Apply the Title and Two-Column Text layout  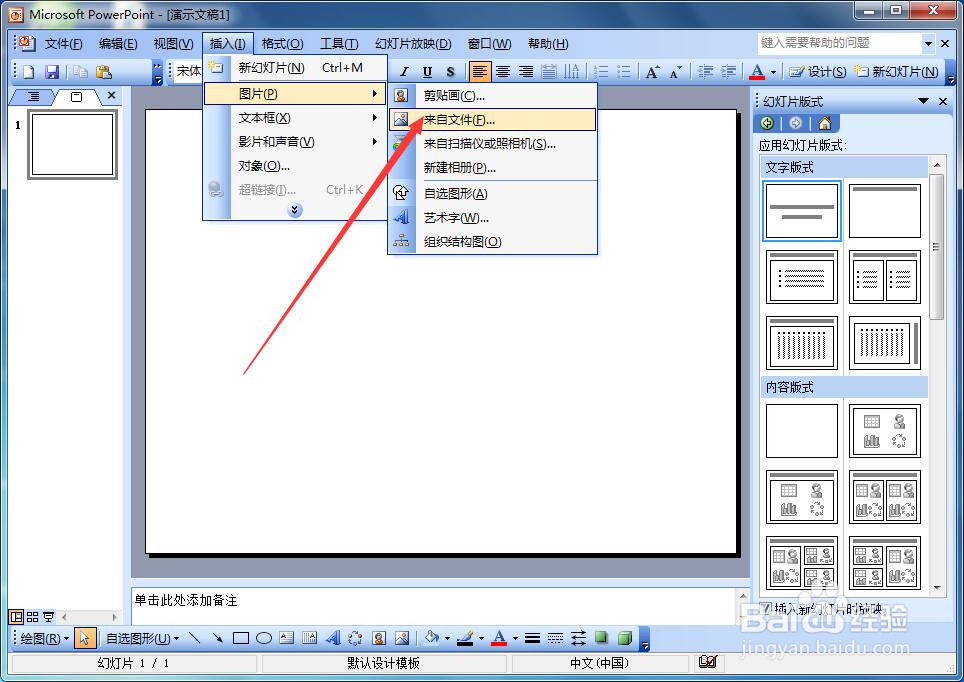[885, 277]
